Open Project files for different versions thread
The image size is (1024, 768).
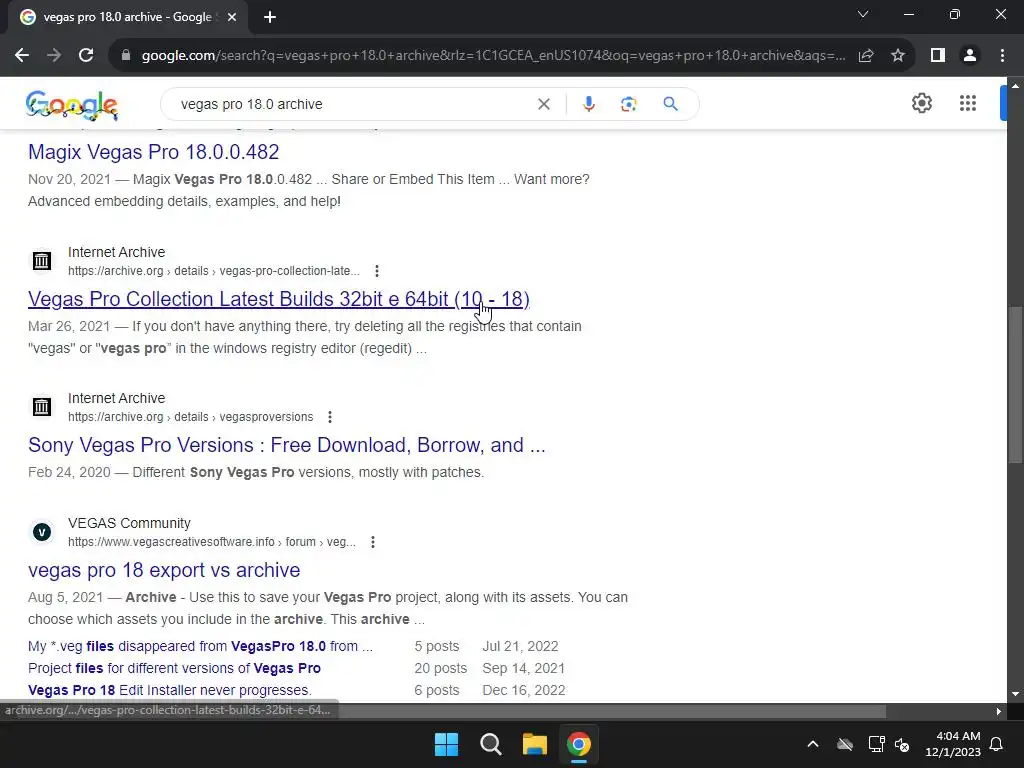tap(174, 669)
